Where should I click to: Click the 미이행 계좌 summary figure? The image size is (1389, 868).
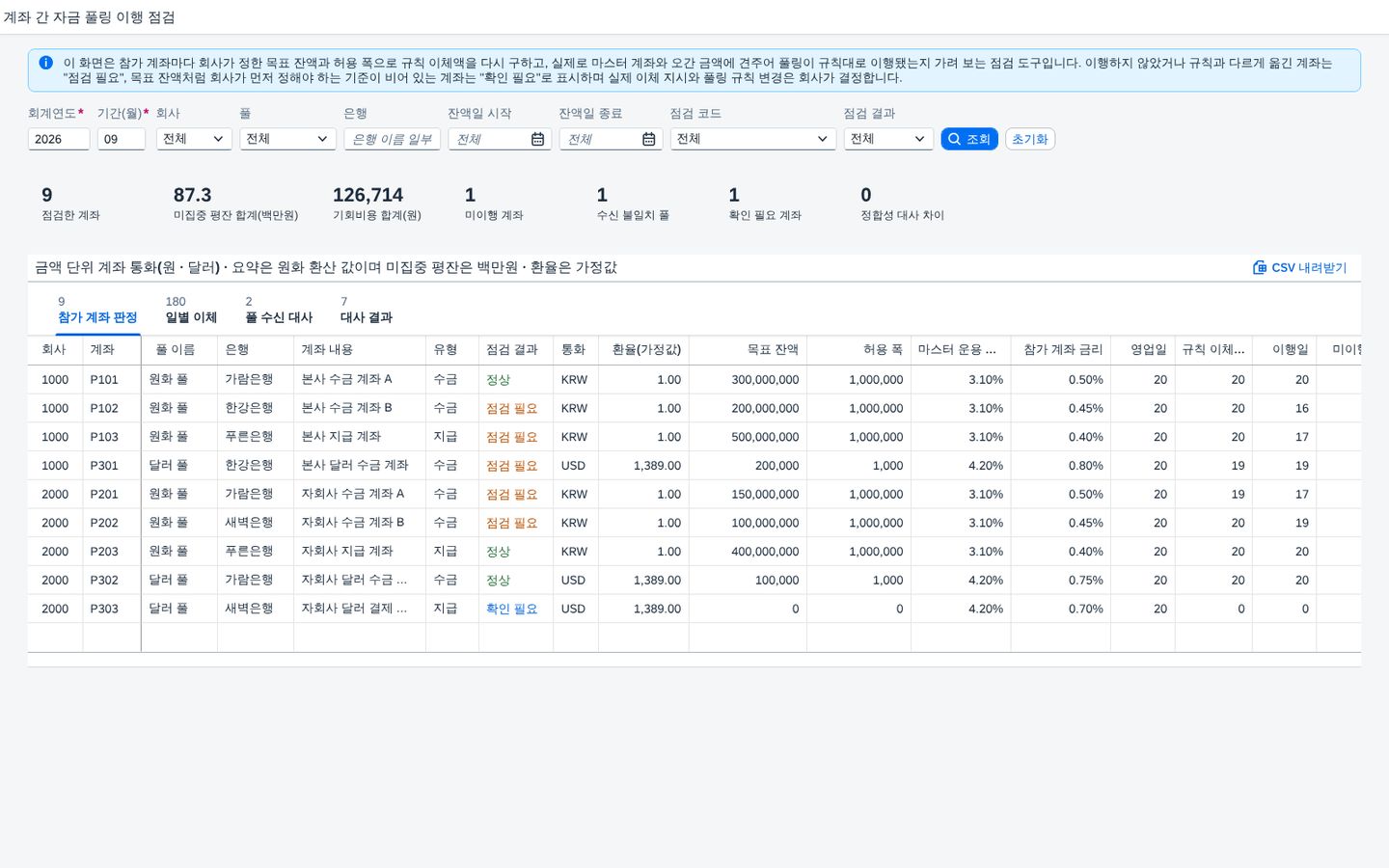494,203
